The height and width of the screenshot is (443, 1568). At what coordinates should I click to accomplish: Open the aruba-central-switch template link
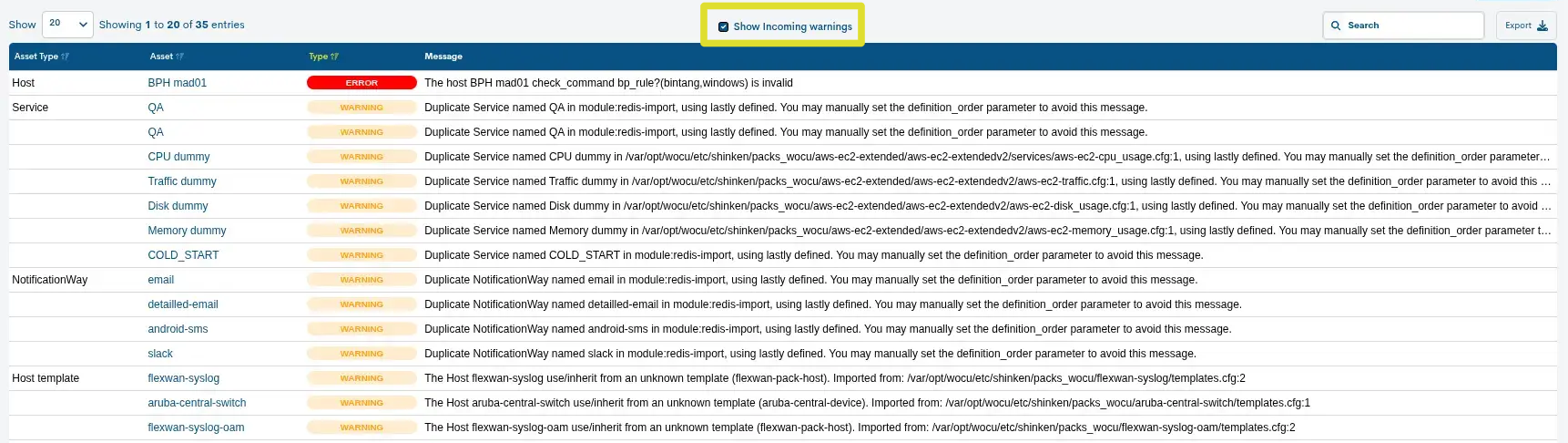[197, 403]
